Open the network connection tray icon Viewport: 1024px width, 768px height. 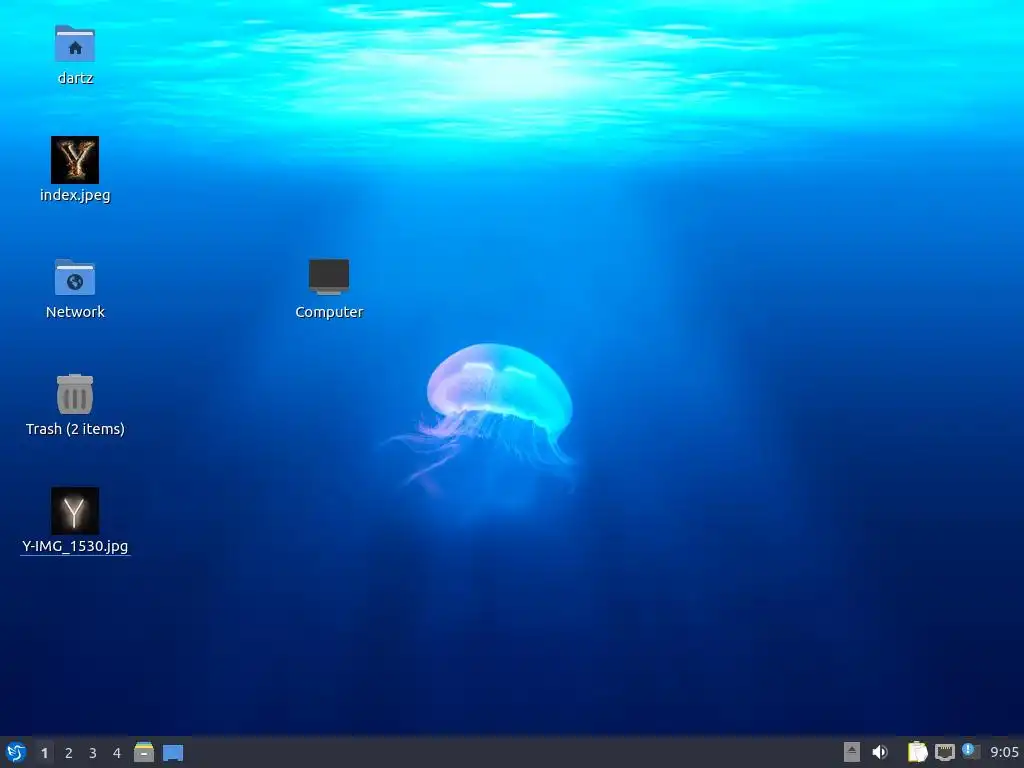[945, 752]
